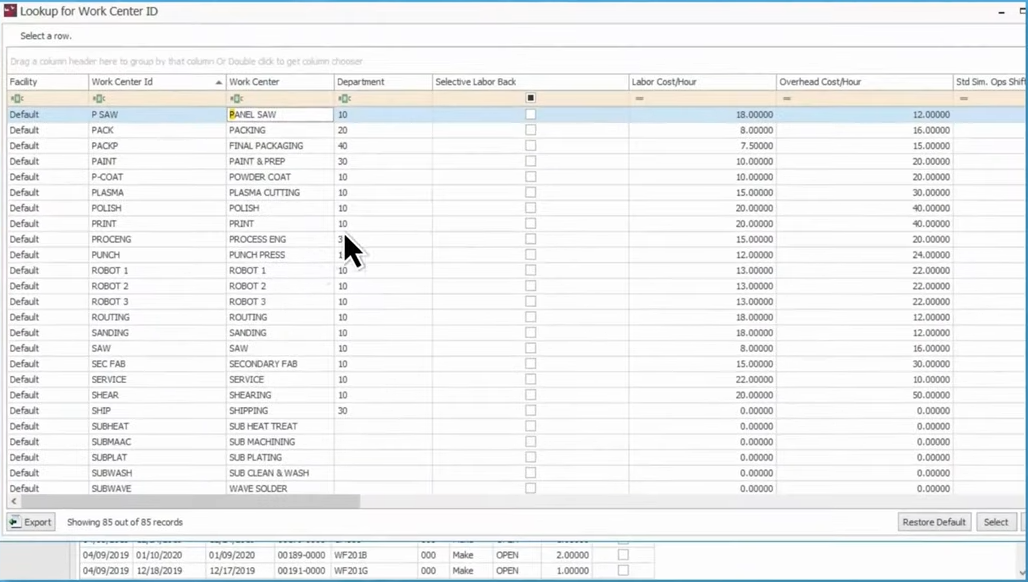Click the ascending sort arrow on Work Center Id
1028x582 pixels.
point(219,82)
